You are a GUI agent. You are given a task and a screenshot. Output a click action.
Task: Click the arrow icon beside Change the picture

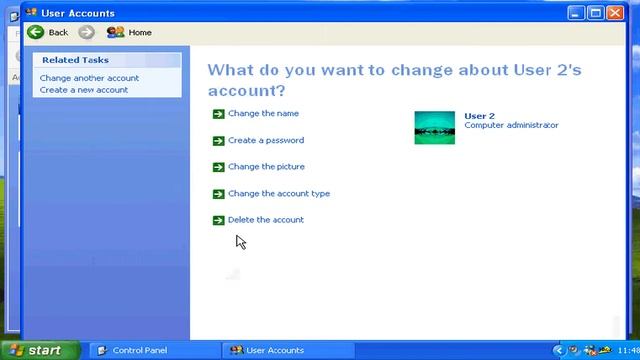[x=218, y=167]
